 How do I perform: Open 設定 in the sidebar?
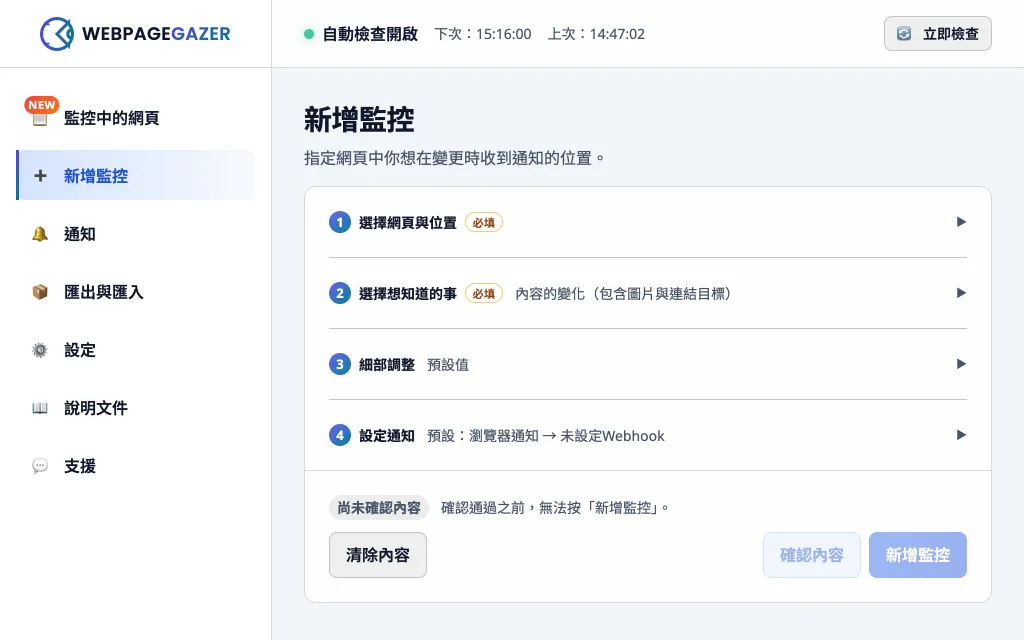[x=136, y=350]
